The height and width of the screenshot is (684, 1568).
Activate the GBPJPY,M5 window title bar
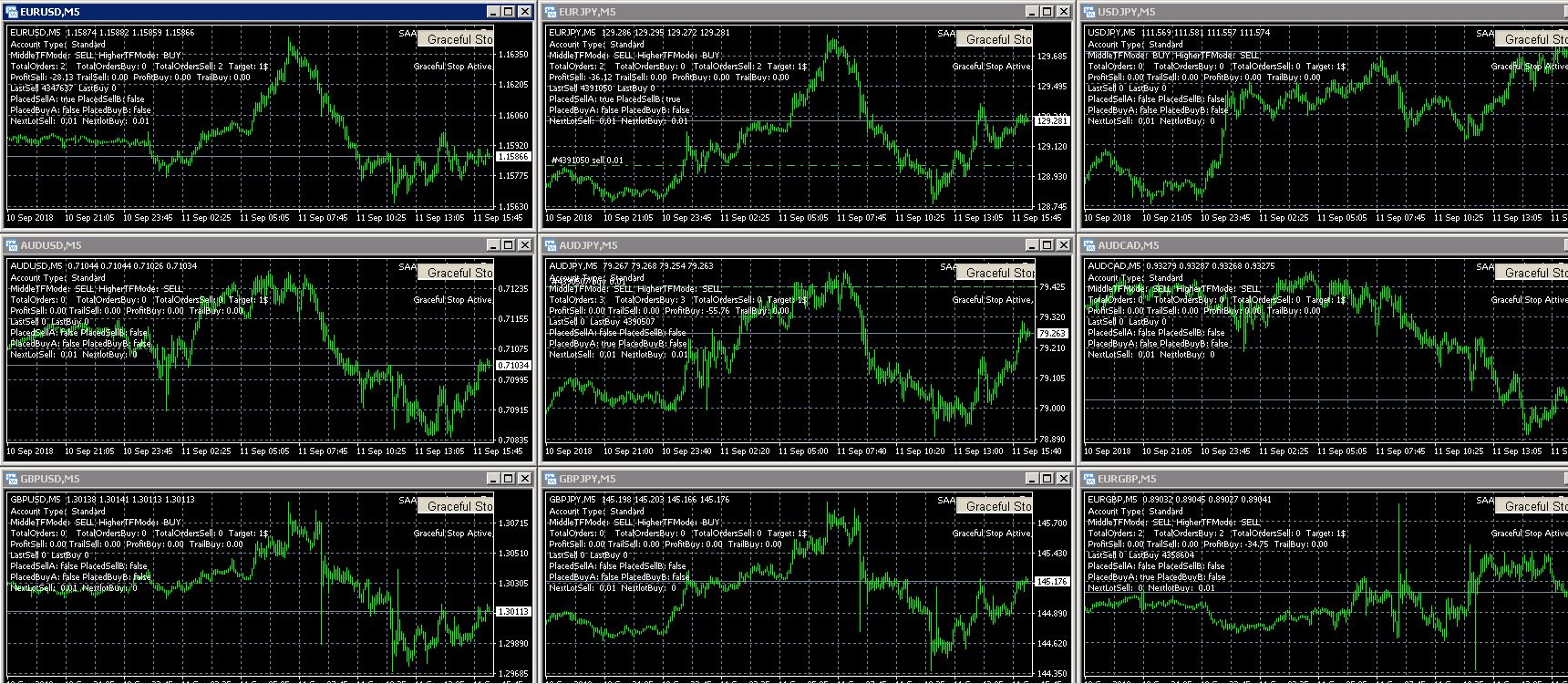click(784, 479)
